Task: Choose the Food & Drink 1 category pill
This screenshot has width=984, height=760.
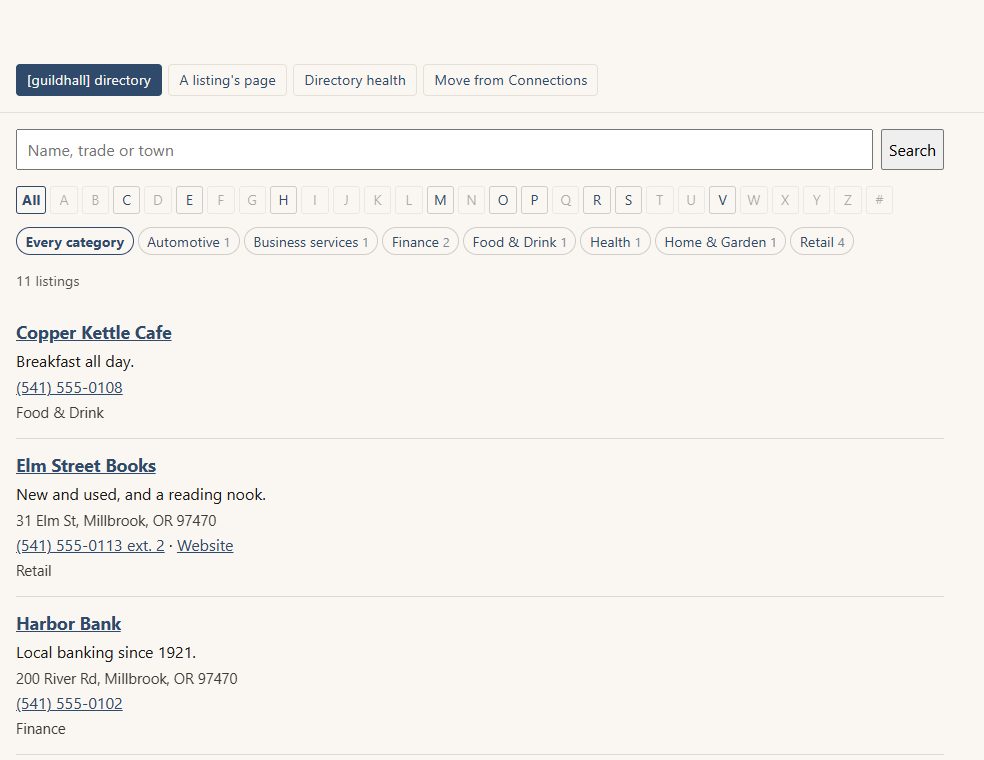Action: point(519,242)
